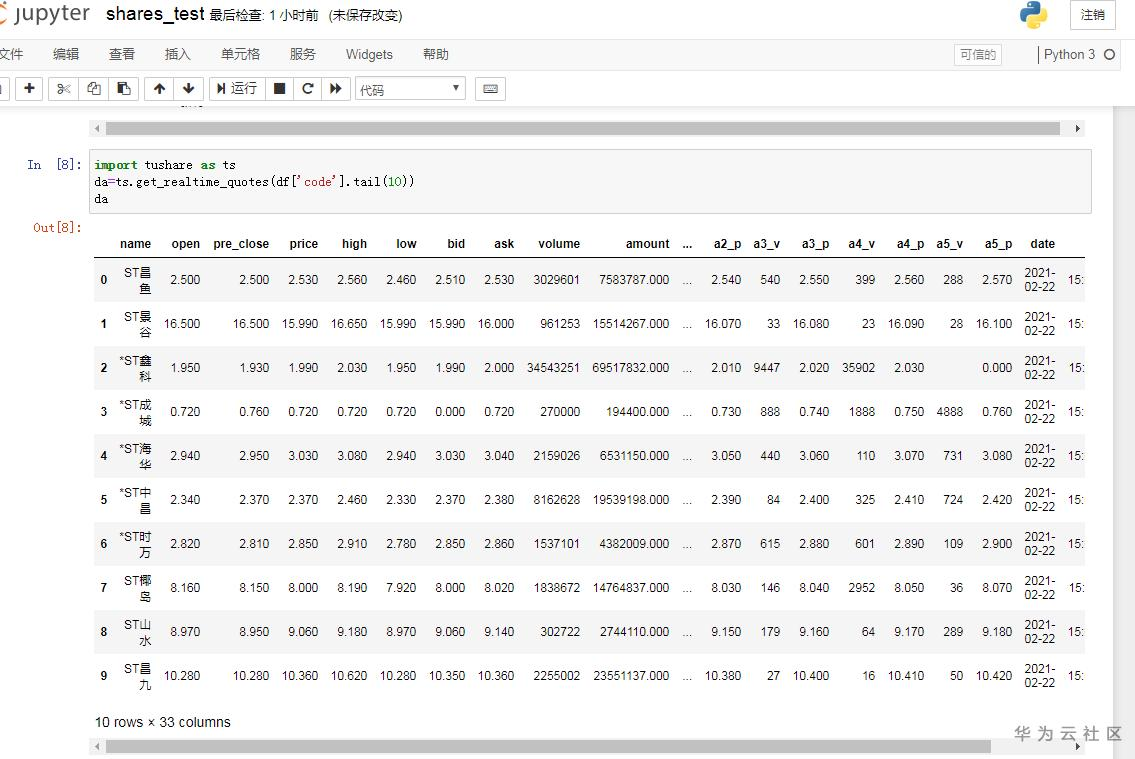Cut selected cell with scissors icon
The height and width of the screenshot is (759, 1135).
(64, 88)
